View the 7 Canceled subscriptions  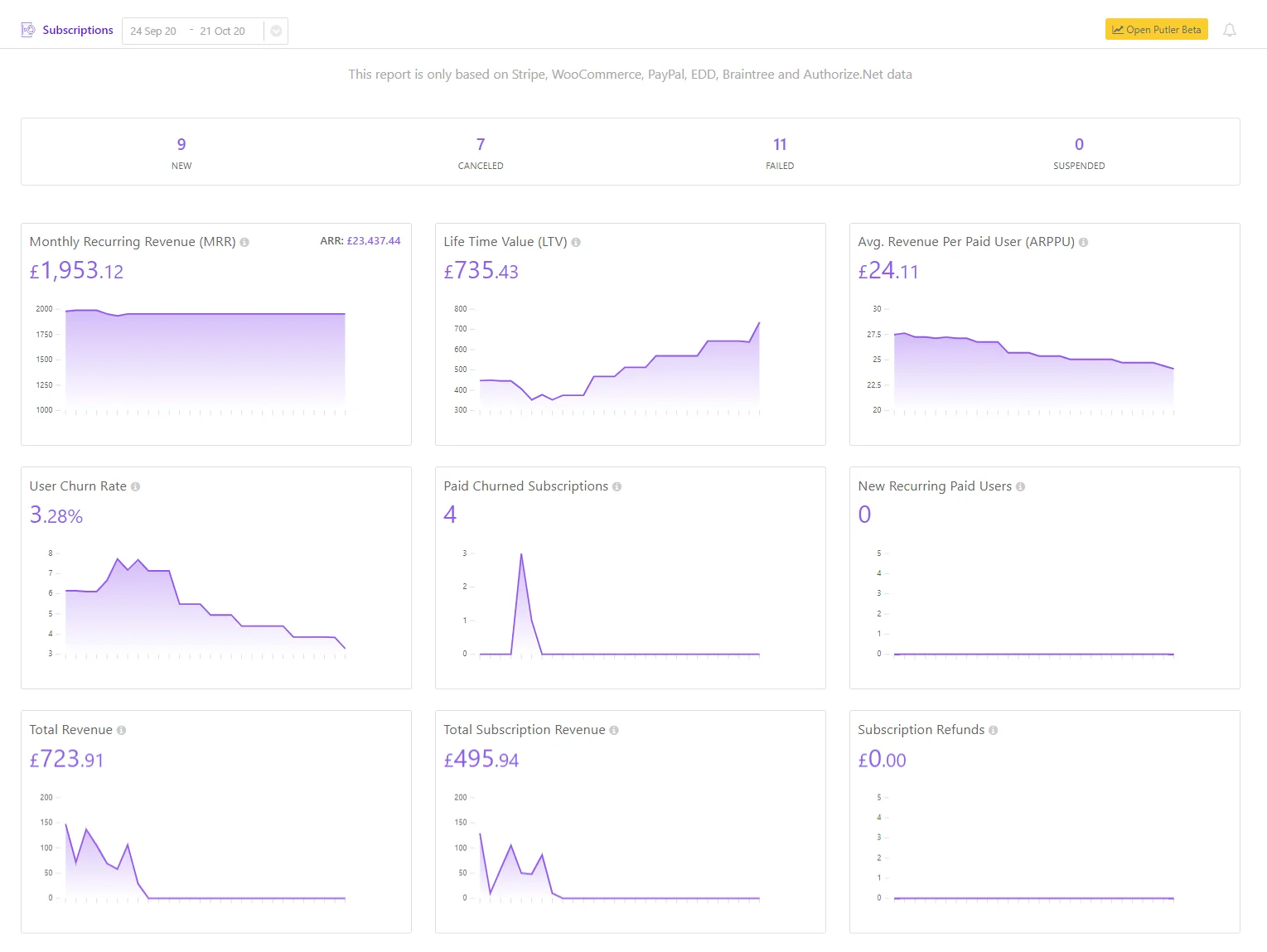tap(481, 153)
